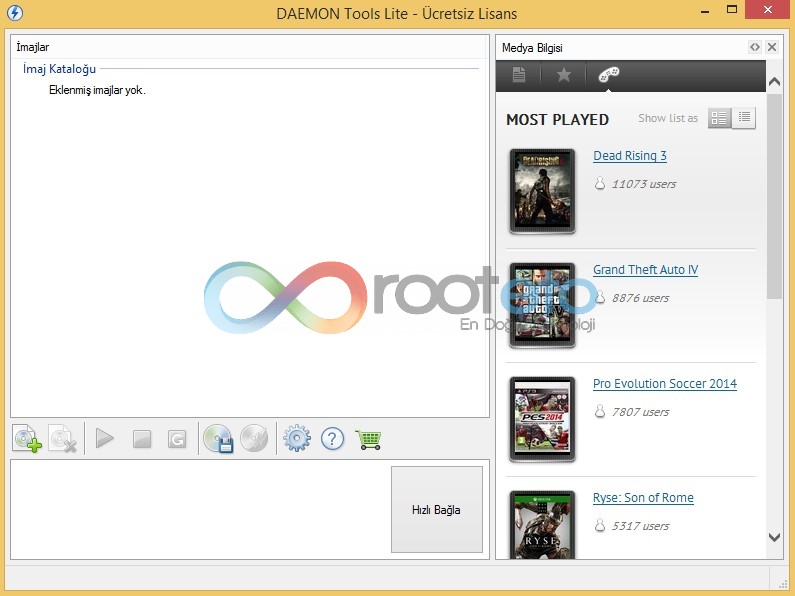Open the Grand Theft Auto IV link
Viewport: 795px width, 596px height.
pos(645,270)
